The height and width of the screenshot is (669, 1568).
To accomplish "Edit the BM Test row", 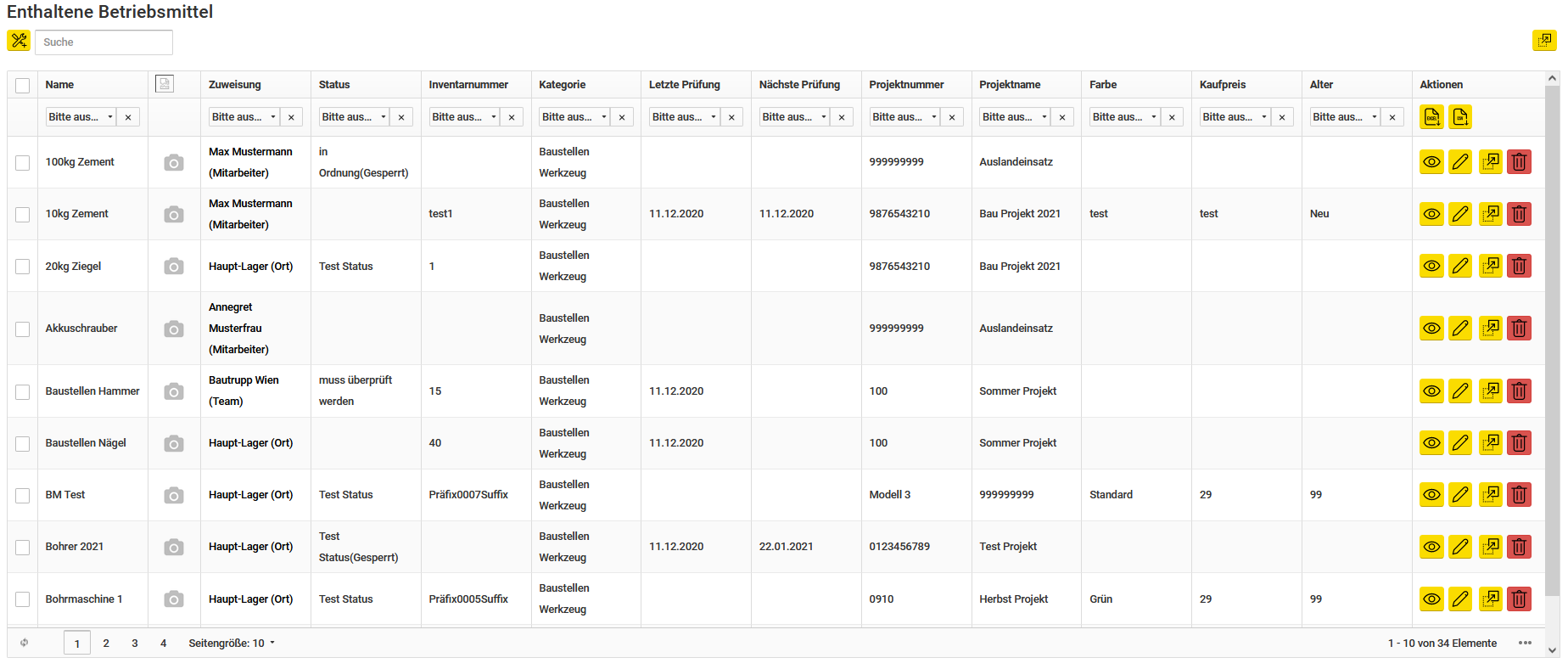I will coord(1460,494).
